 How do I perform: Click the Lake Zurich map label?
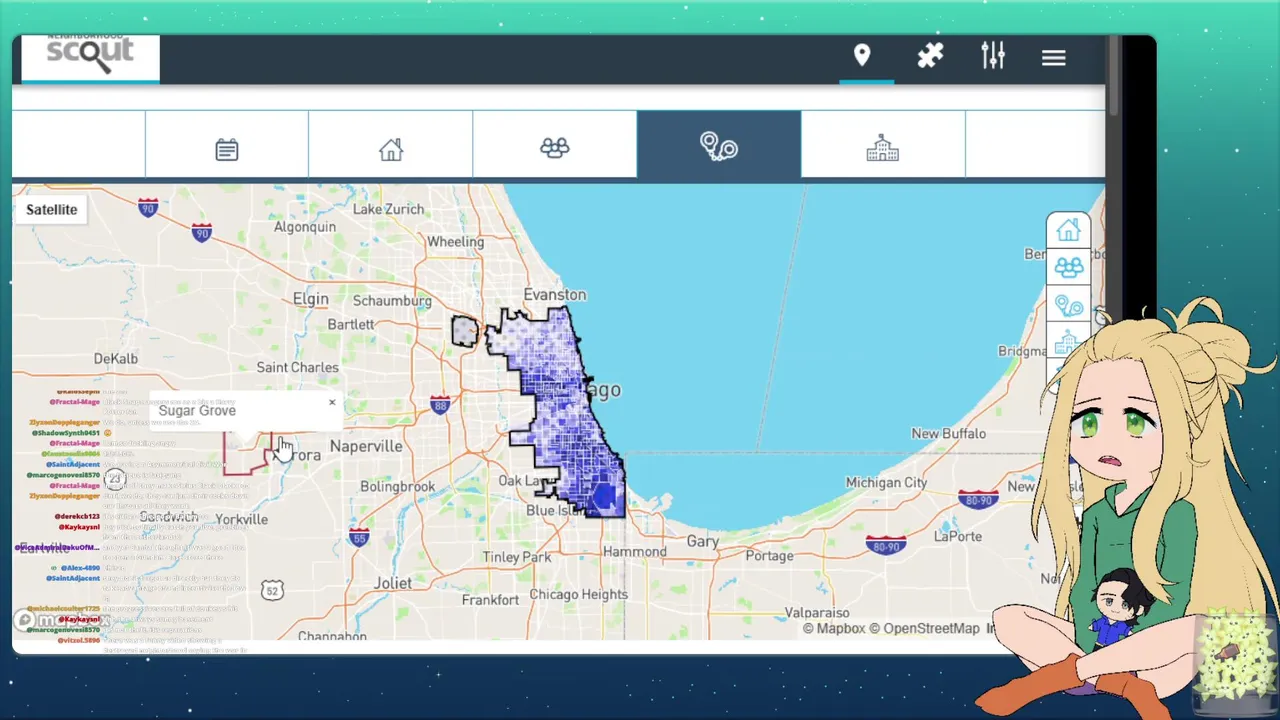pos(388,209)
